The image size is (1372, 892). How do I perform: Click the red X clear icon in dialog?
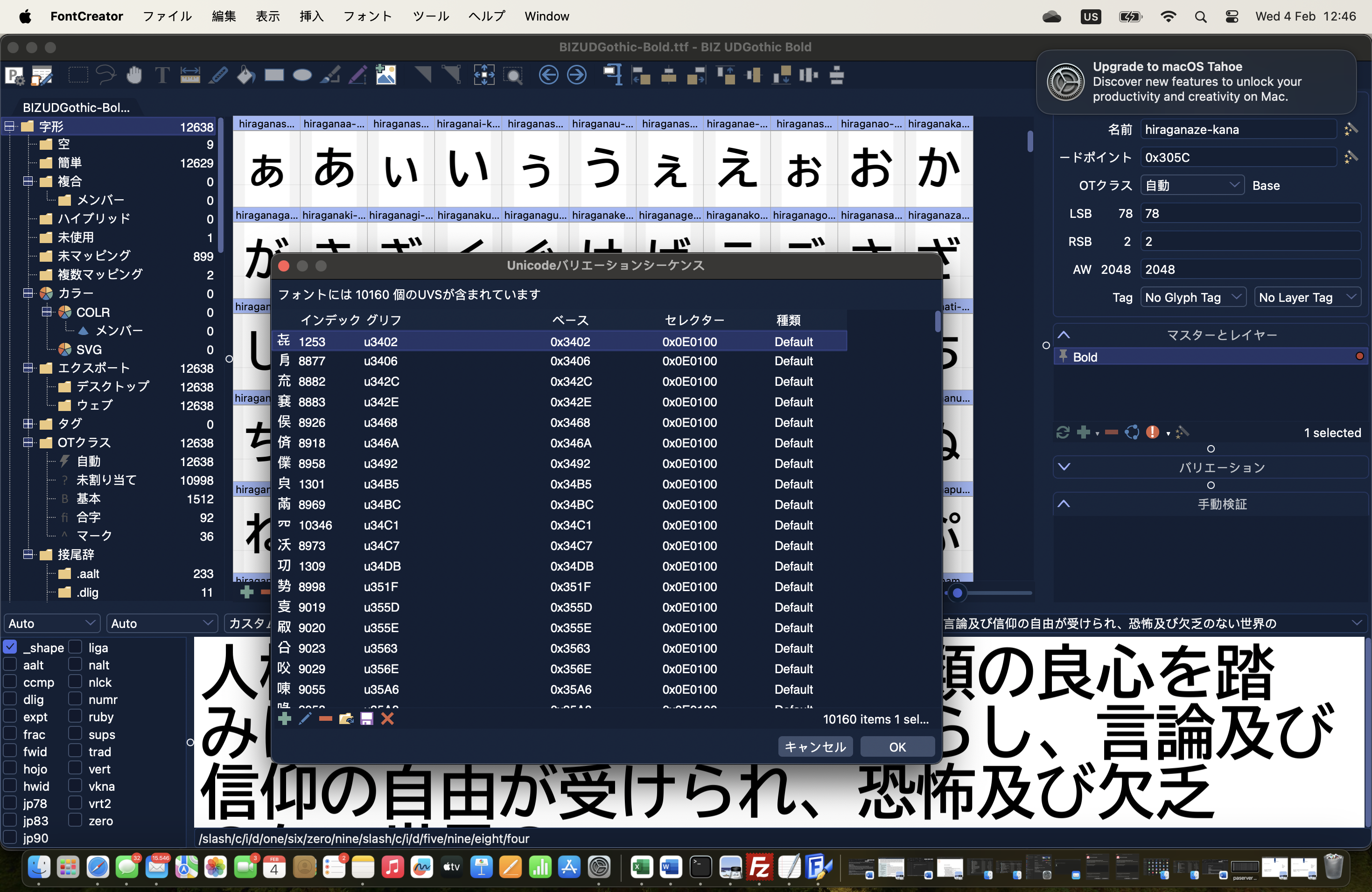pyautogui.click(x=387, y=718)
